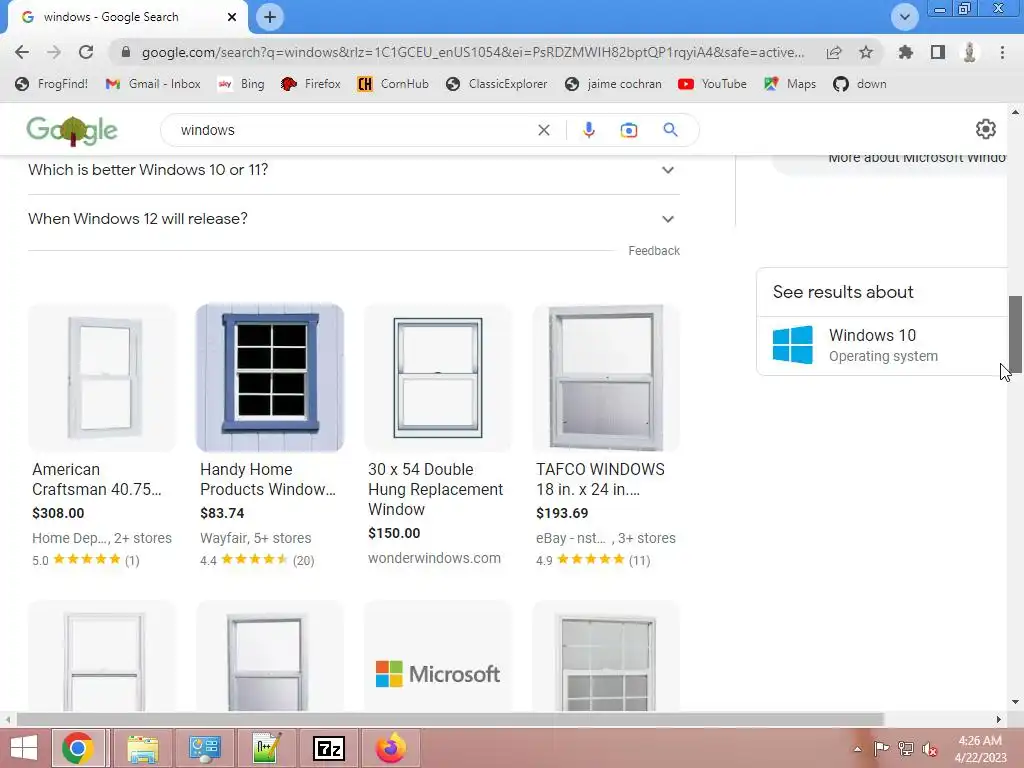Open the Extensions puzzle icon
Screen dimensions: 1024x768
click(x=906, y=52)
